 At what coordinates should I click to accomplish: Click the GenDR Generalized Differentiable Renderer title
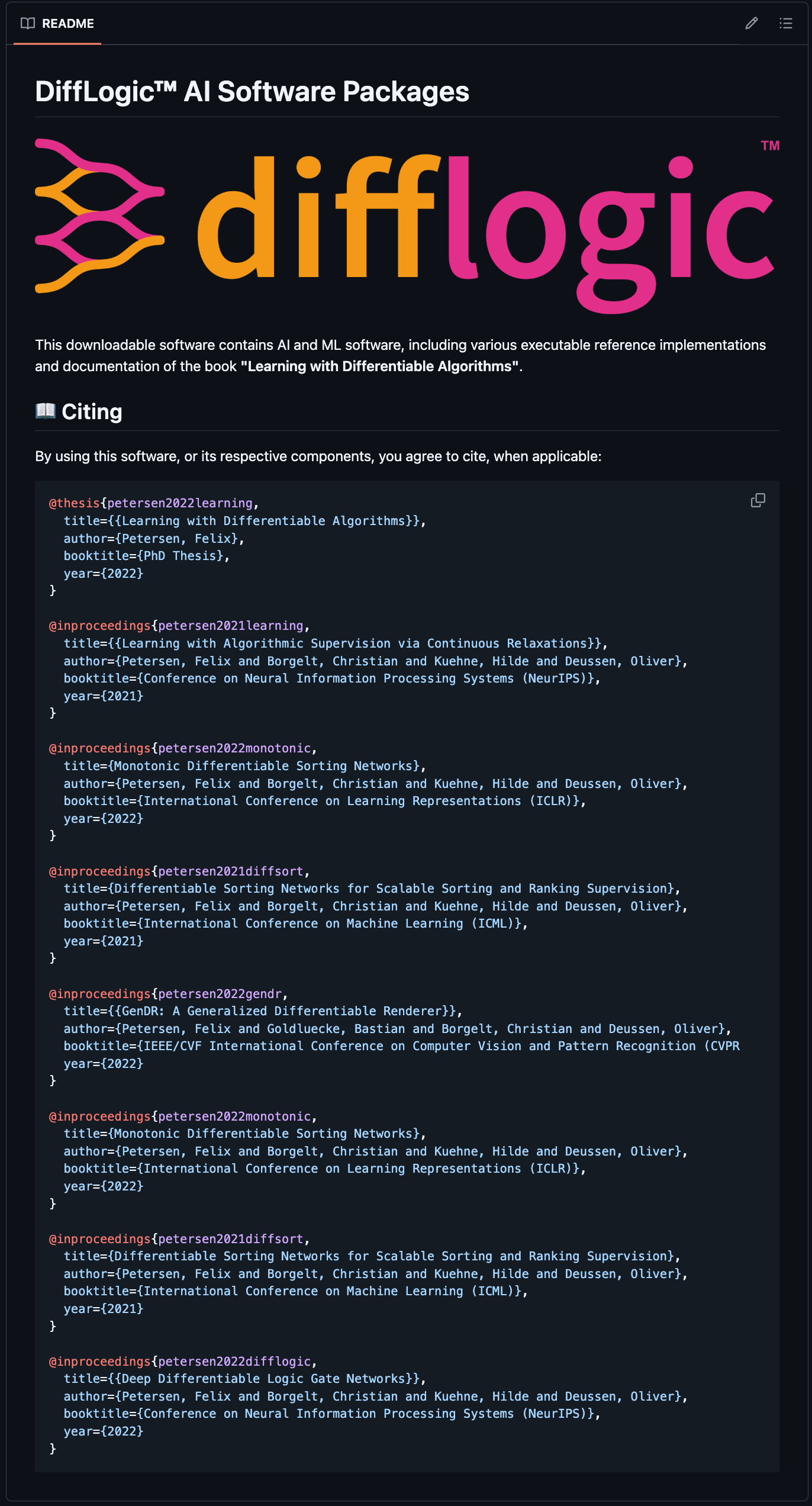click(x=262, y=1011)
